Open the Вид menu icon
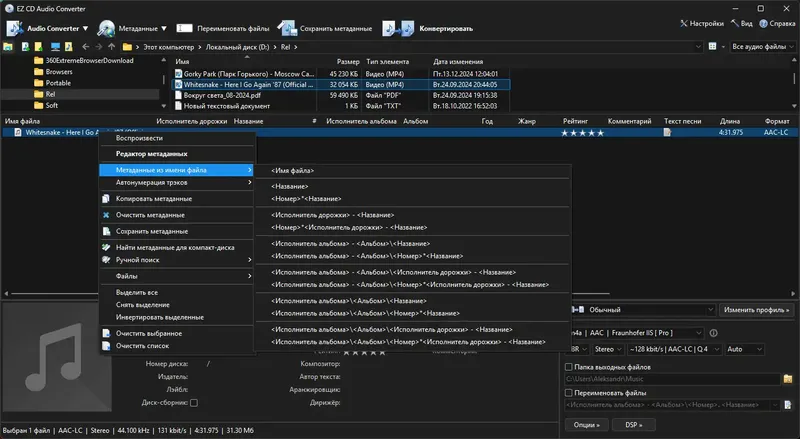The height and width of the screenshot is (439, 800). pyautogui.click(x=739, y=22)
